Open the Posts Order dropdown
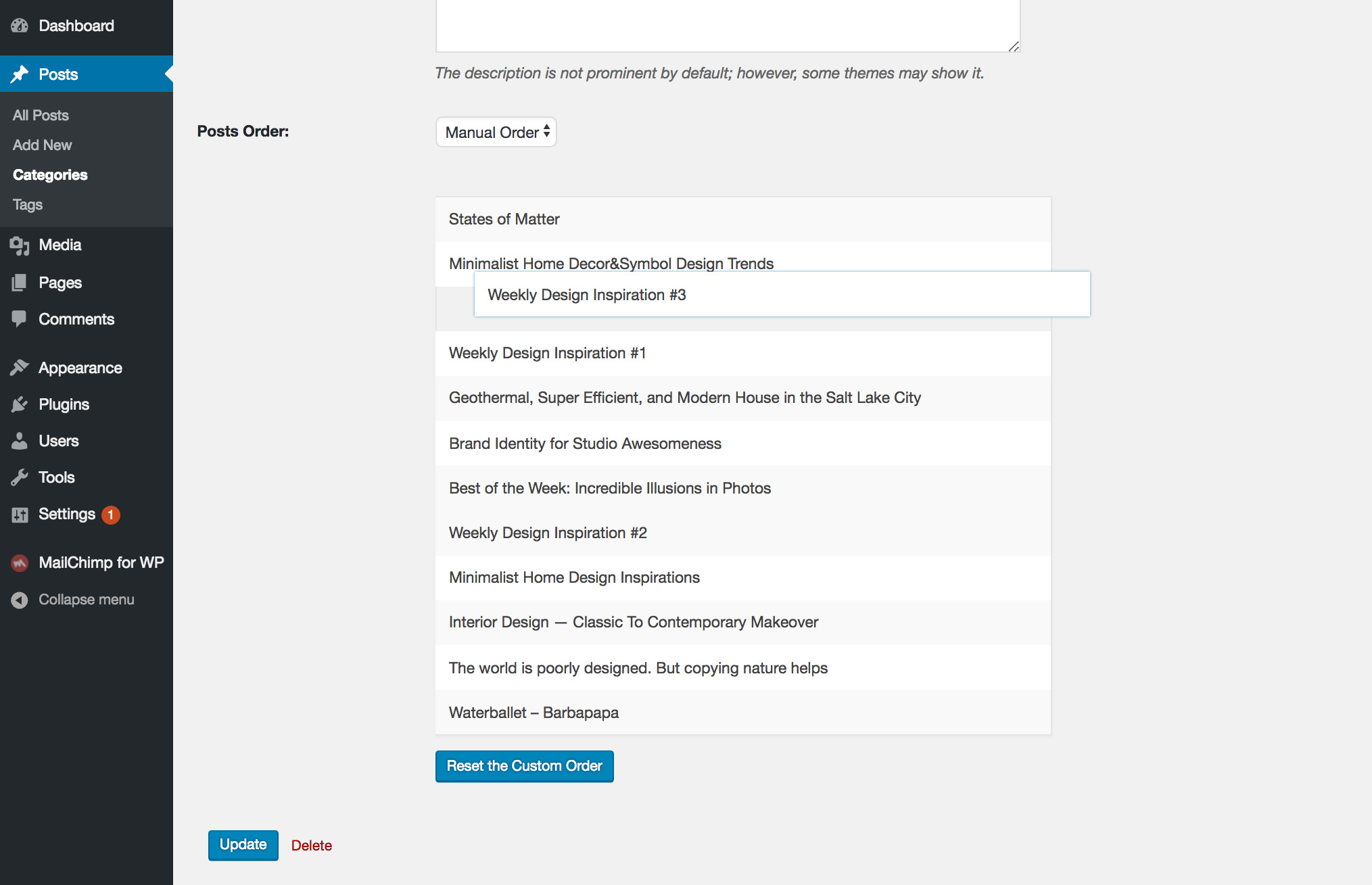The image size is (1372, 885). 496,132
